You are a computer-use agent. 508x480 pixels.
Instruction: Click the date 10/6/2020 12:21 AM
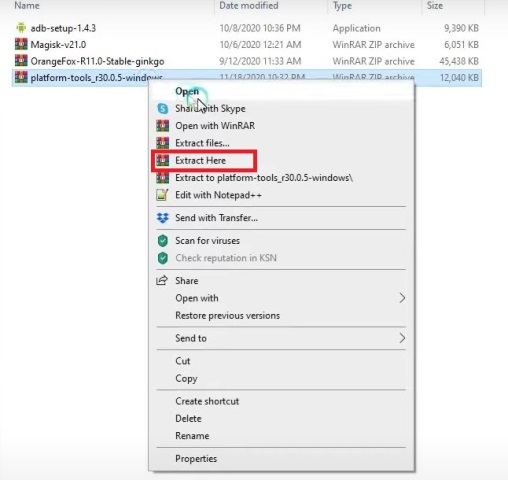click(260, 44)
